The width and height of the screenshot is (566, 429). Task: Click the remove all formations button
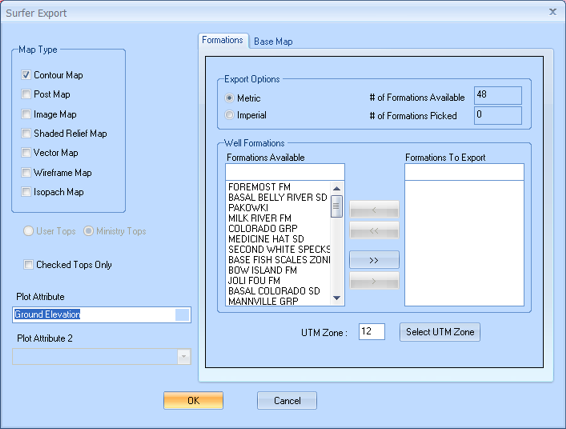point(374,230)
